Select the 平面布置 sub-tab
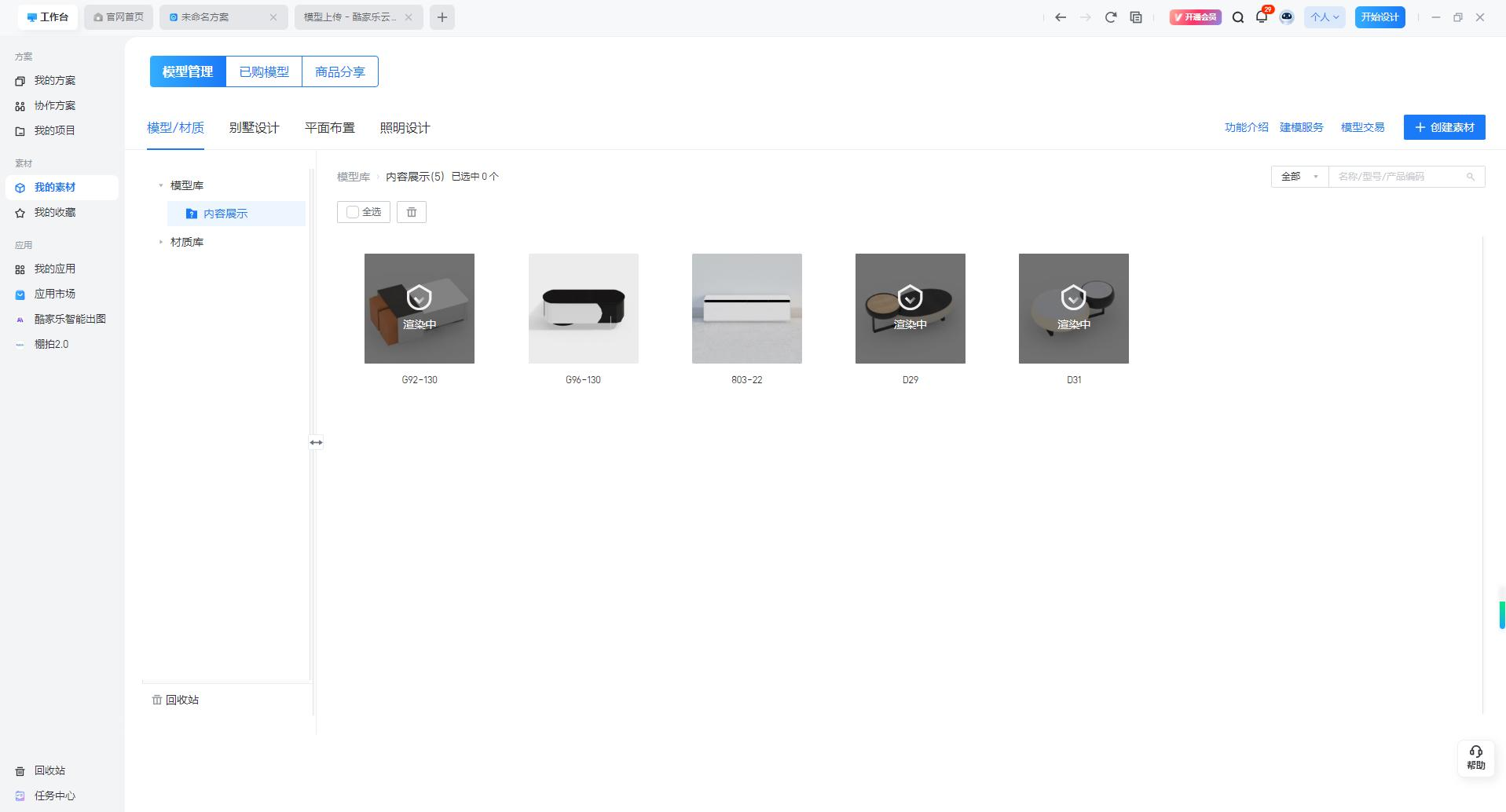The image size is (1506, 812). click(x=330, y=128)
